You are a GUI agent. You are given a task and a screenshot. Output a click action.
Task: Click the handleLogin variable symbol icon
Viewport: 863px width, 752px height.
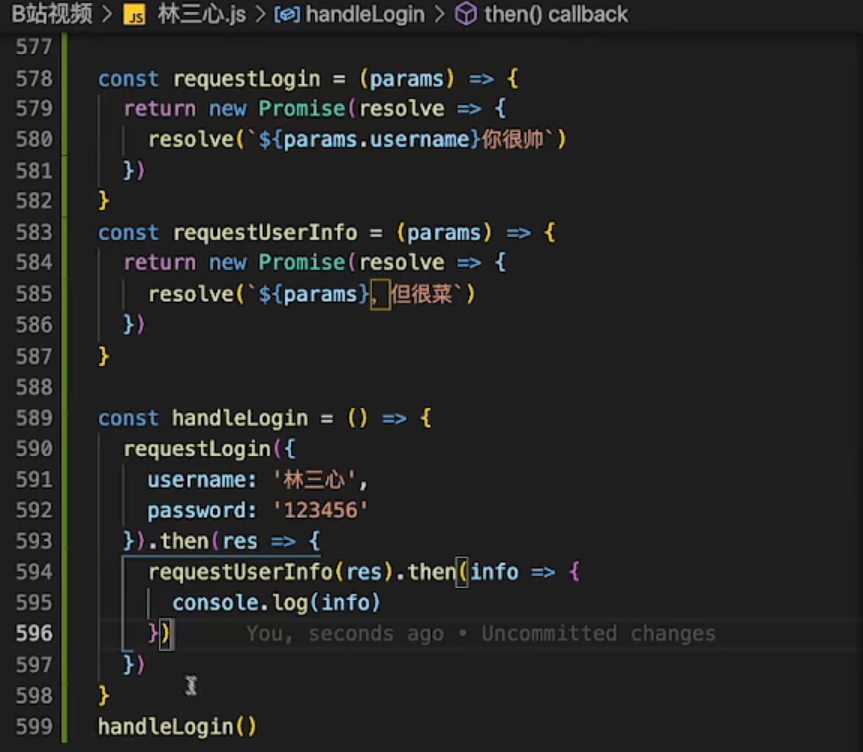pyautogui.click(x=287, y=14)
